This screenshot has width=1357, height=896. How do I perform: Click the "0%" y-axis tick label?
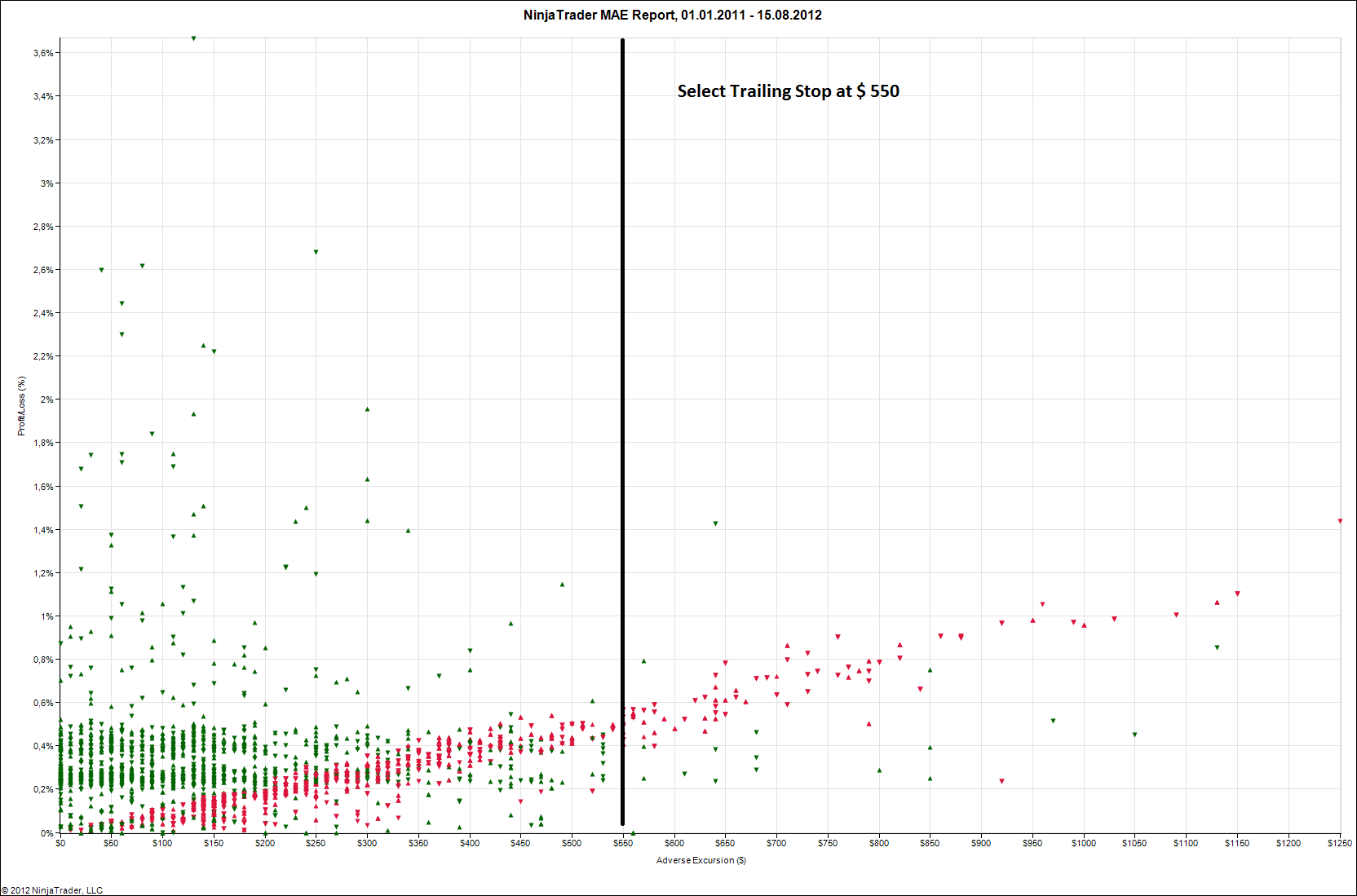click(x=47, y=833)
